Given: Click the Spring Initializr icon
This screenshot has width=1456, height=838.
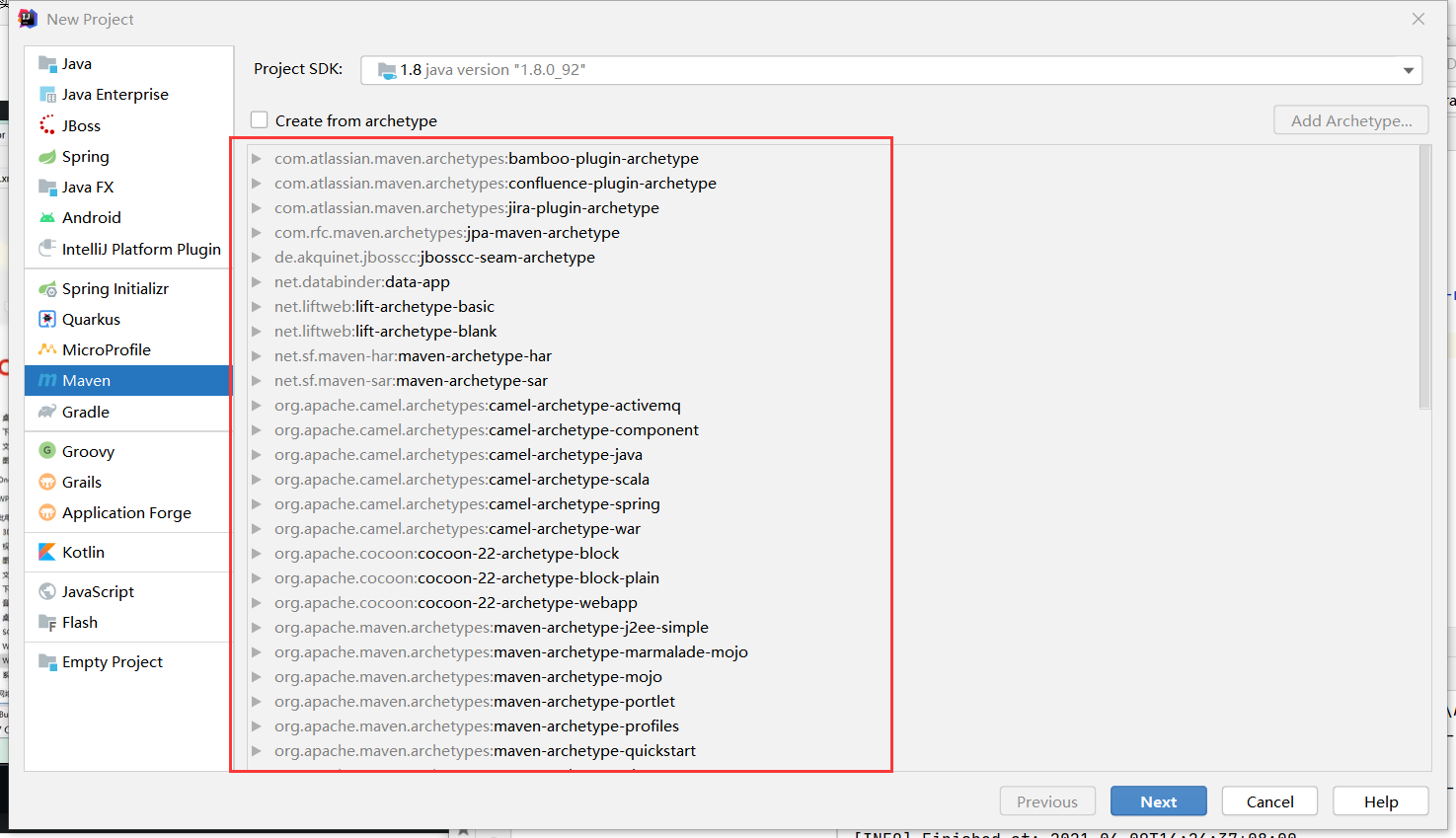Looking at the screenshot, I should (x=47, y=288).
